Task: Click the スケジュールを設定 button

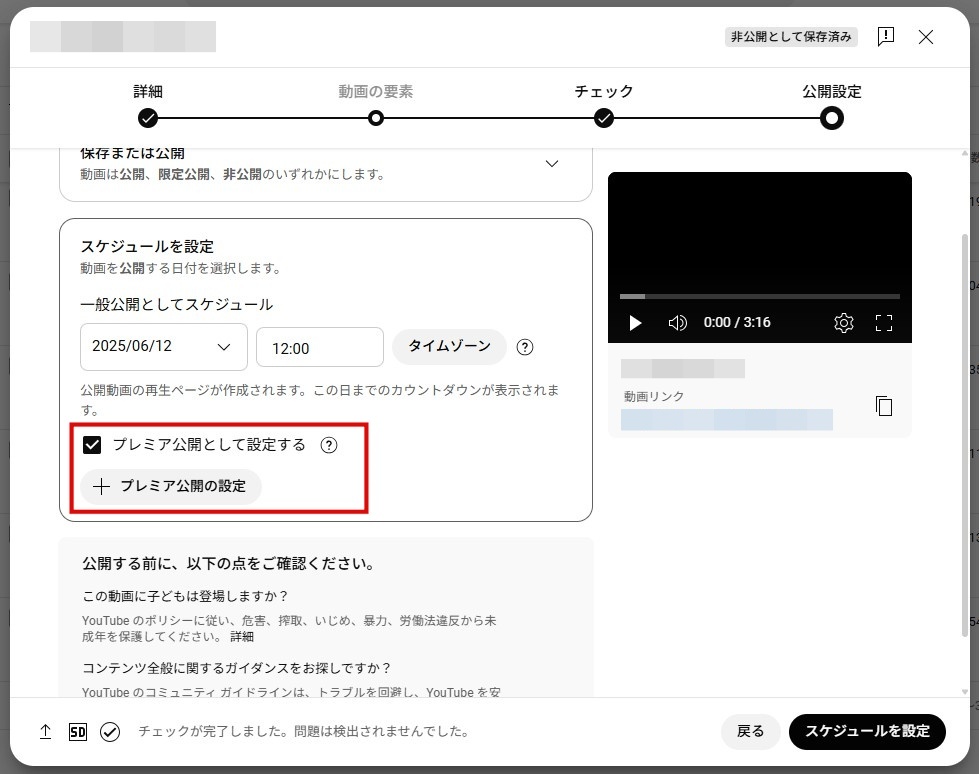Action: click(x=867, y=732)
